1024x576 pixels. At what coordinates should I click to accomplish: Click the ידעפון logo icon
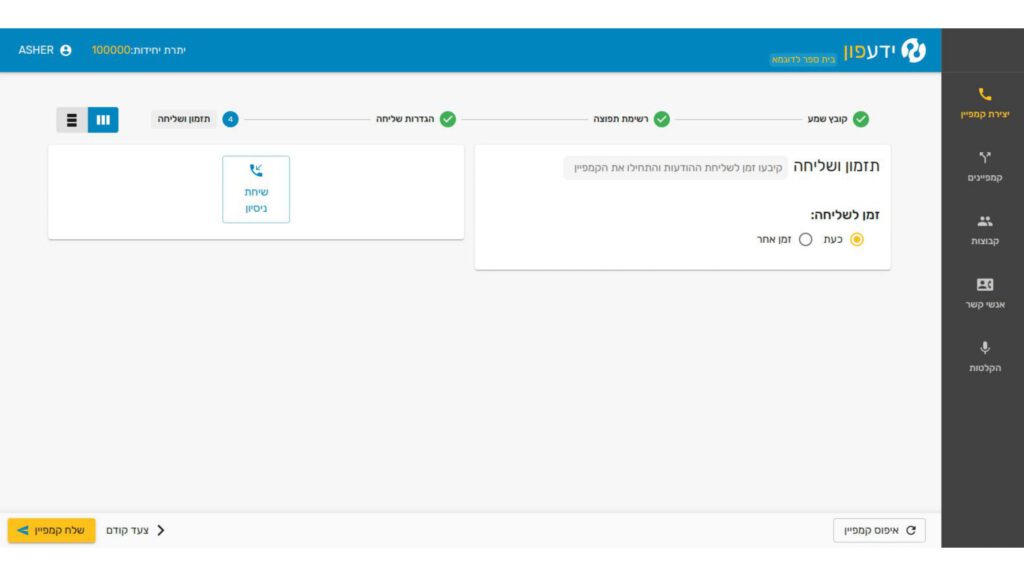pyautogui.click(x=913, y=50)
